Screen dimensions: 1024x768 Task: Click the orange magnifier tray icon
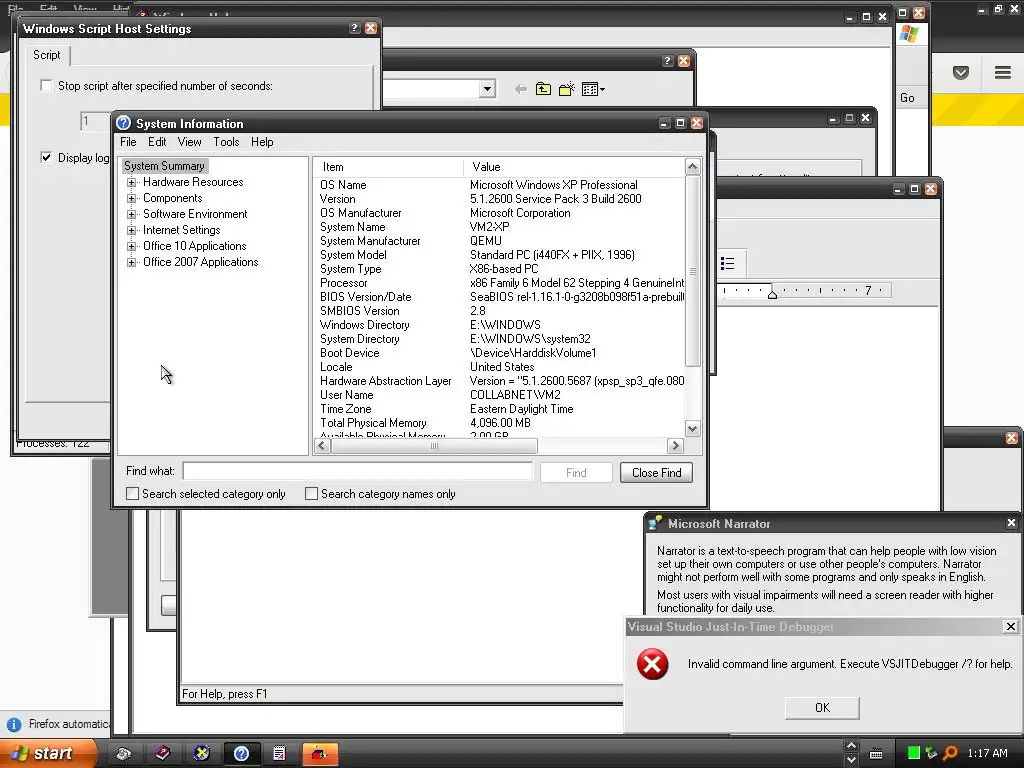click(950, 753)
